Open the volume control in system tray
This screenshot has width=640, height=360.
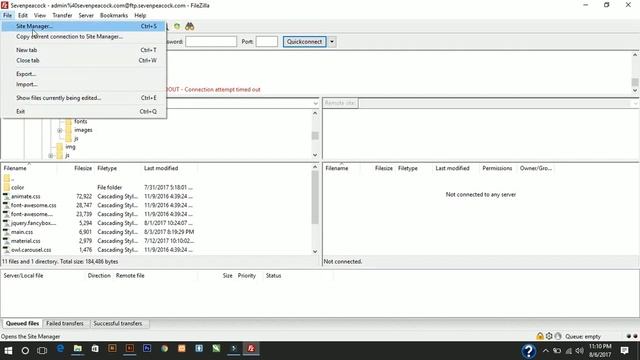580,351
